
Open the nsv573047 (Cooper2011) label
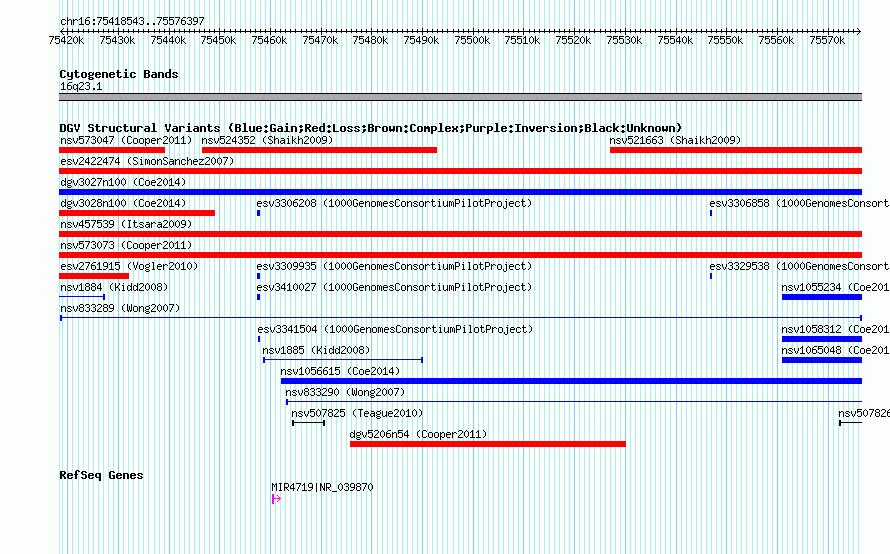126,140
